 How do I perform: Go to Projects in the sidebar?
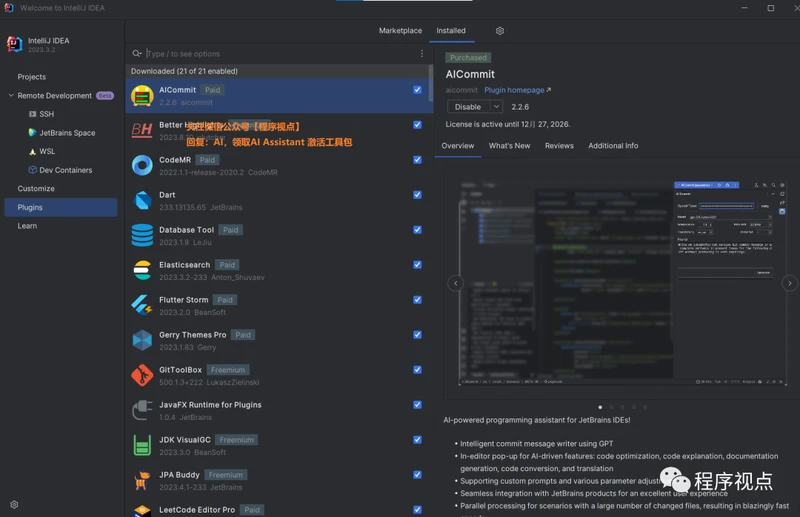coord(32,77)
